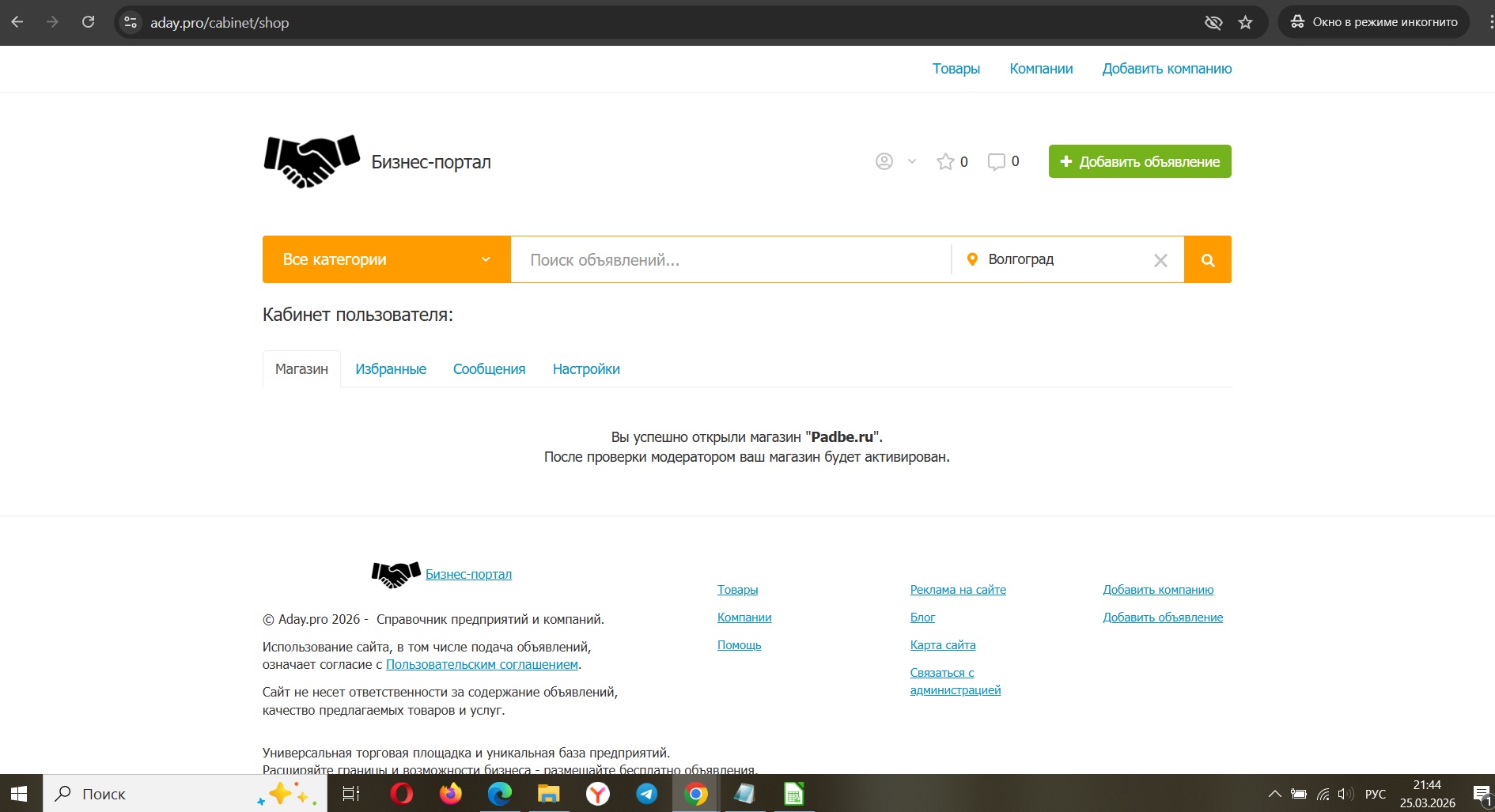Switch to Chrome on the taskbar

[x=695, y=794]
